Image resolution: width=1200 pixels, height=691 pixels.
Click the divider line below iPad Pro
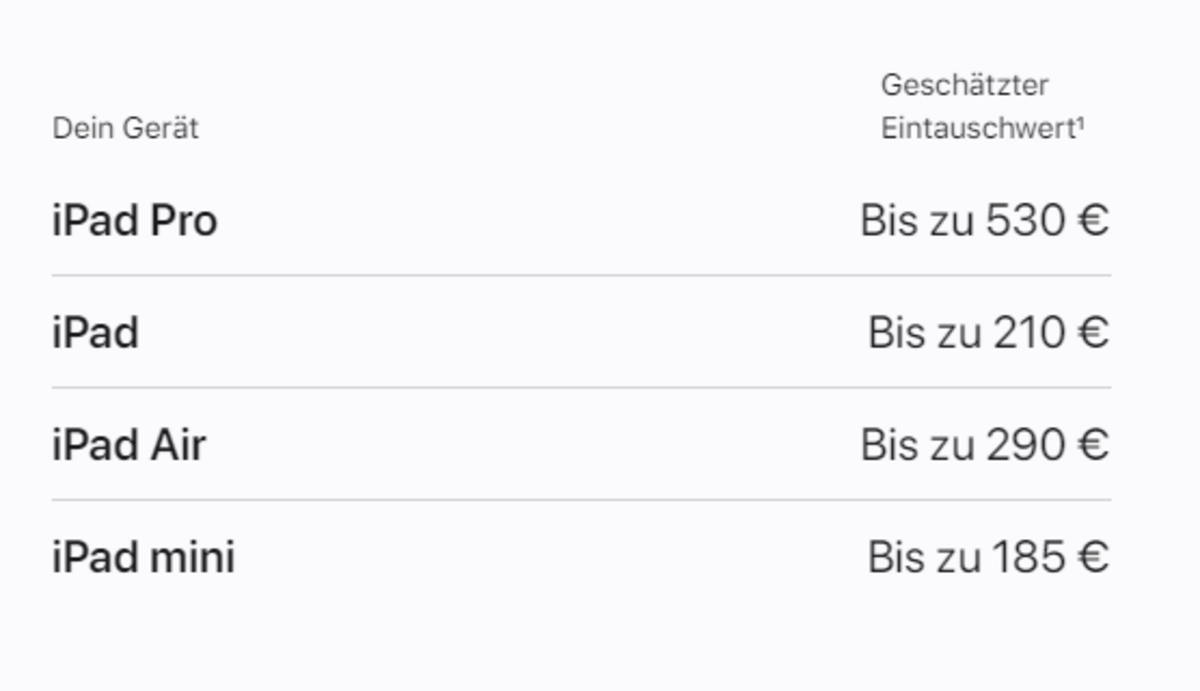click(581, 275)
